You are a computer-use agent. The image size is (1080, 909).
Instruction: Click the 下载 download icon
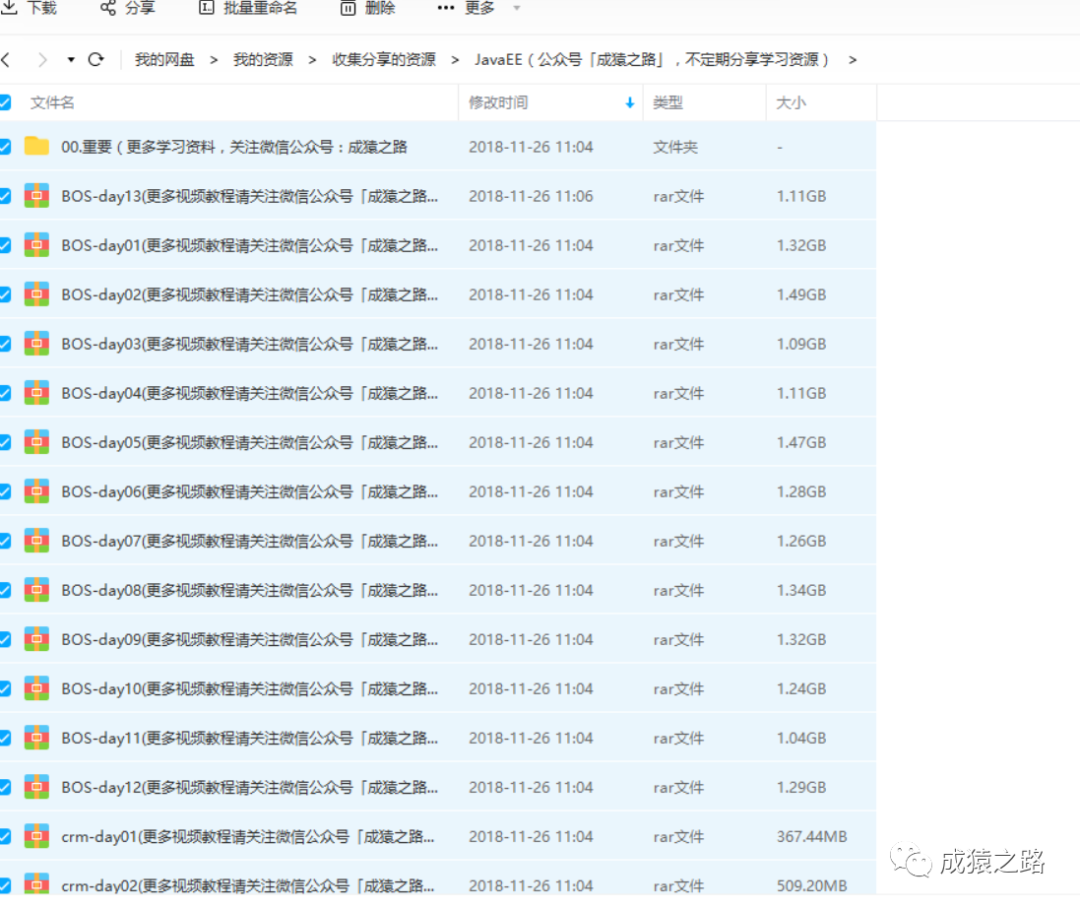coord(9,8)
